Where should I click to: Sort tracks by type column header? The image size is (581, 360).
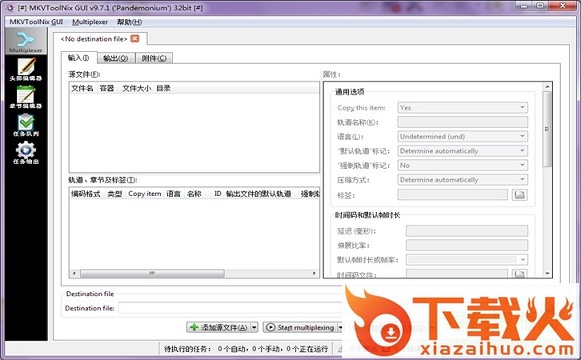click(114, 194)
